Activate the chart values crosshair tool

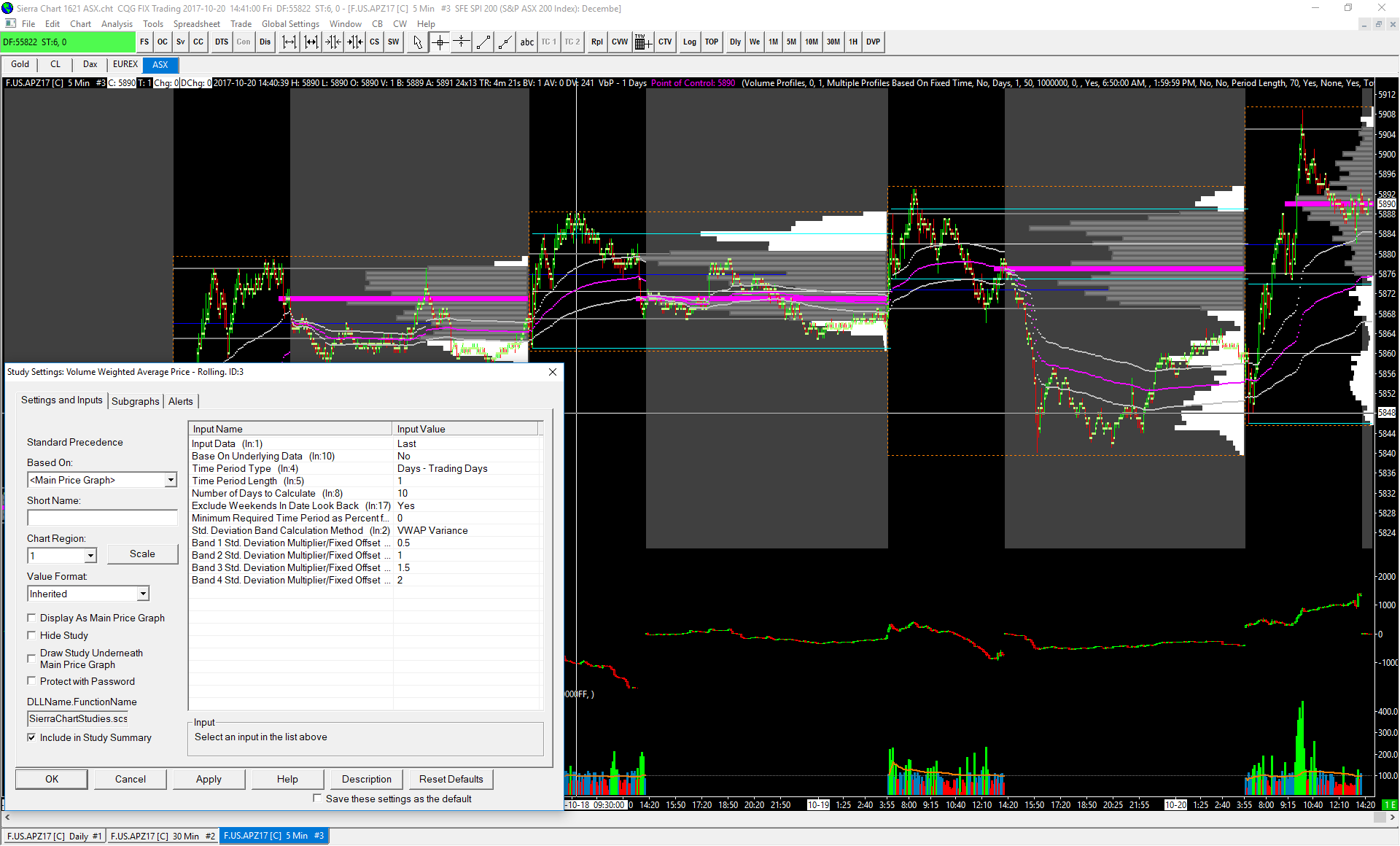(440, 42)
